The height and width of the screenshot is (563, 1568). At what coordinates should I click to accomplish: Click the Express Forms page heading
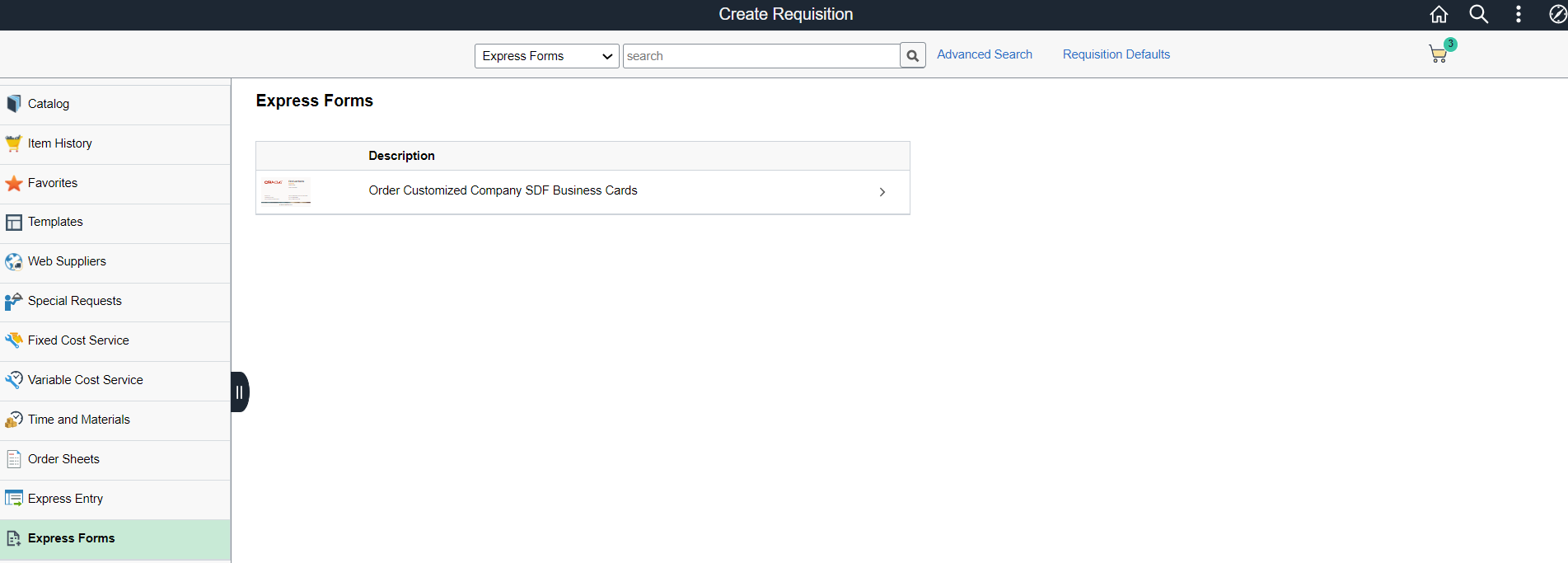314,101
